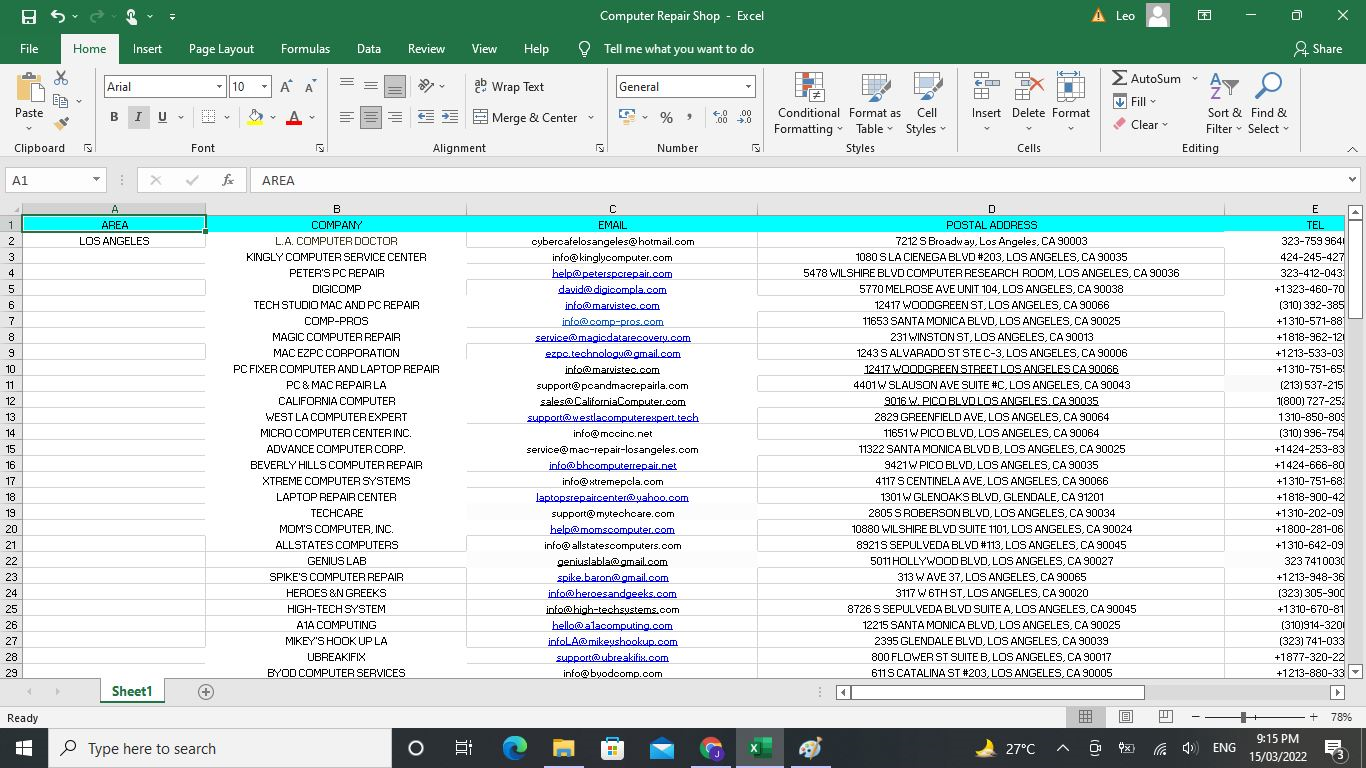The height and width of the screenshot is (768, 1366).
Task: Click the Share button
Action: tap(1318, 48)
